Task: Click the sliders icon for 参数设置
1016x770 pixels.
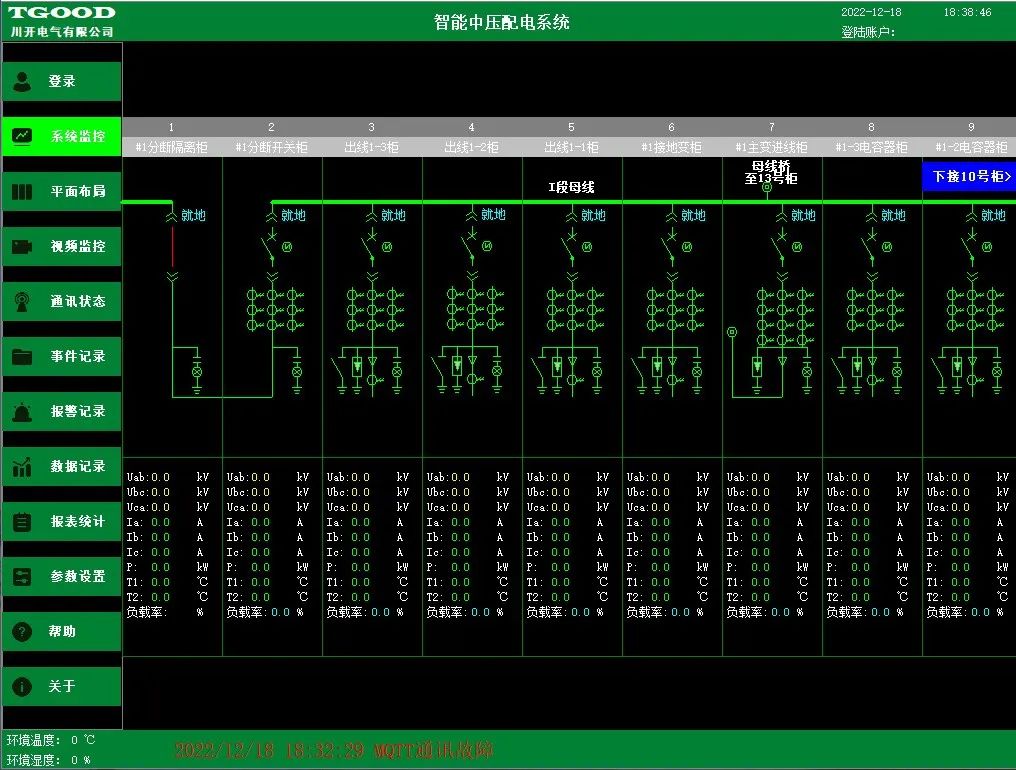Action: tap(22, 576)
